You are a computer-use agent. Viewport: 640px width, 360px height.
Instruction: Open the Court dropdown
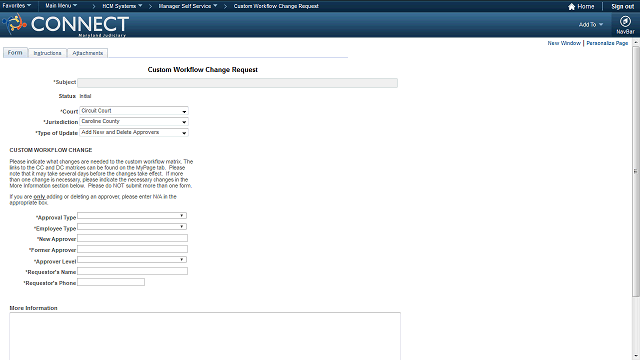tap(134, 111)
